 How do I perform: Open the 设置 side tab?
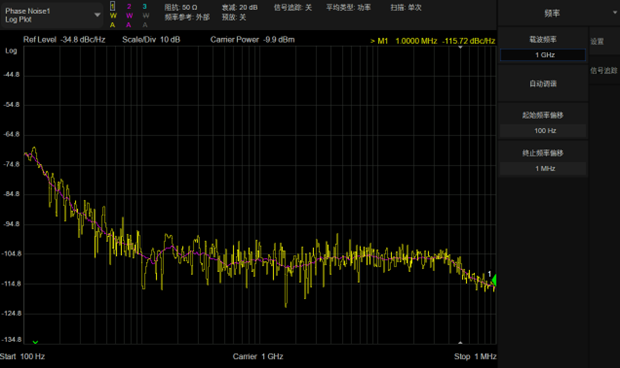[597, 42]
